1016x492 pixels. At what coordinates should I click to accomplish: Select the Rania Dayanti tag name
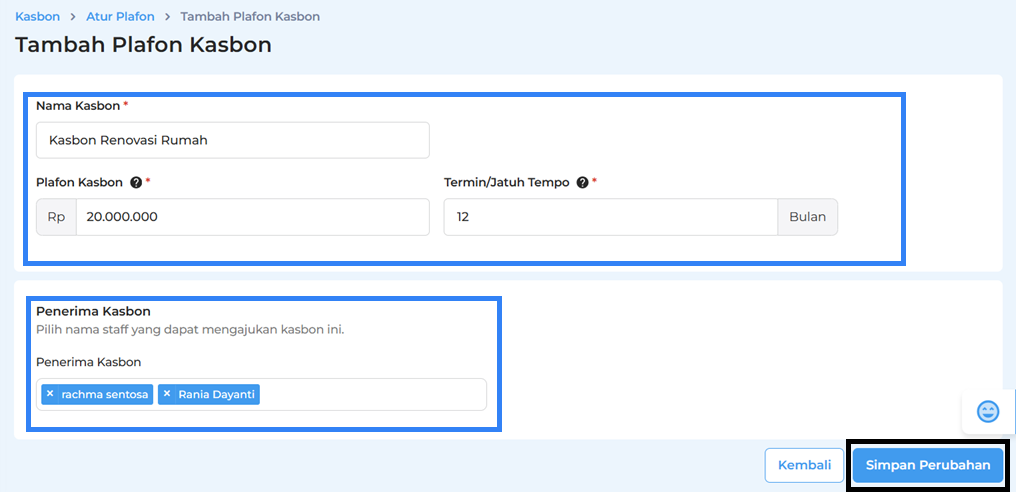[216, 394]
